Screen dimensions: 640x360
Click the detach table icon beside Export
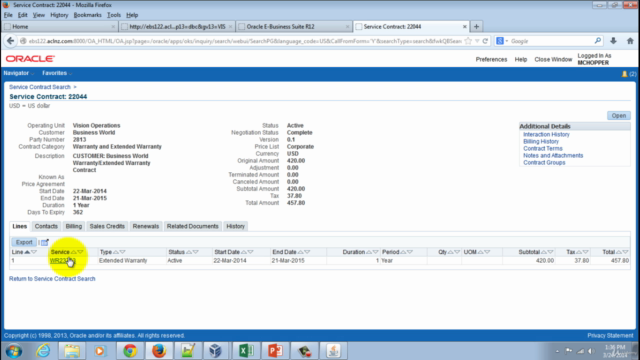[45, 242]
